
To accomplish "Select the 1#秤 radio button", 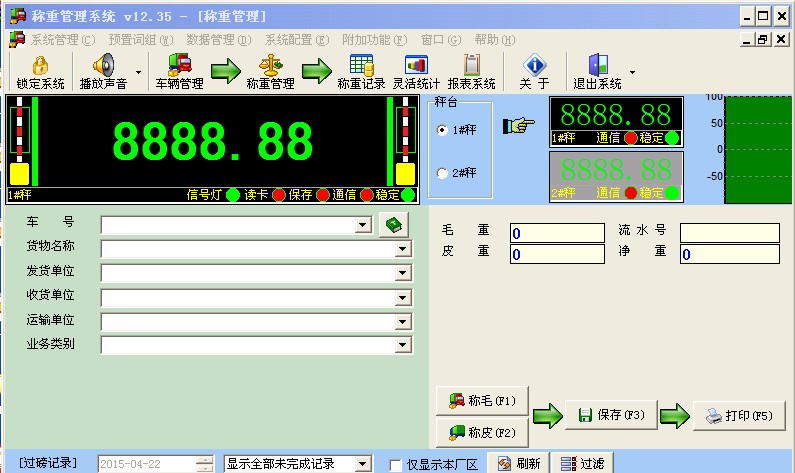I will [x=442, y=130].
